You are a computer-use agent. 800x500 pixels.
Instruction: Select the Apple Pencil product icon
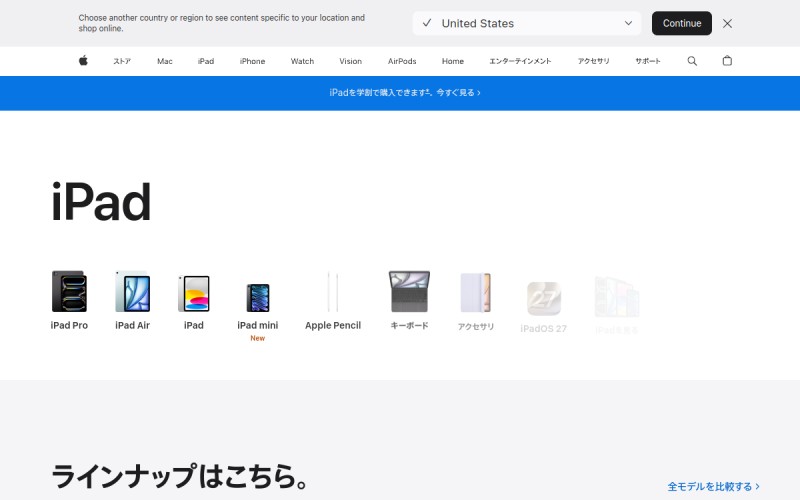[x=333, y=291]
